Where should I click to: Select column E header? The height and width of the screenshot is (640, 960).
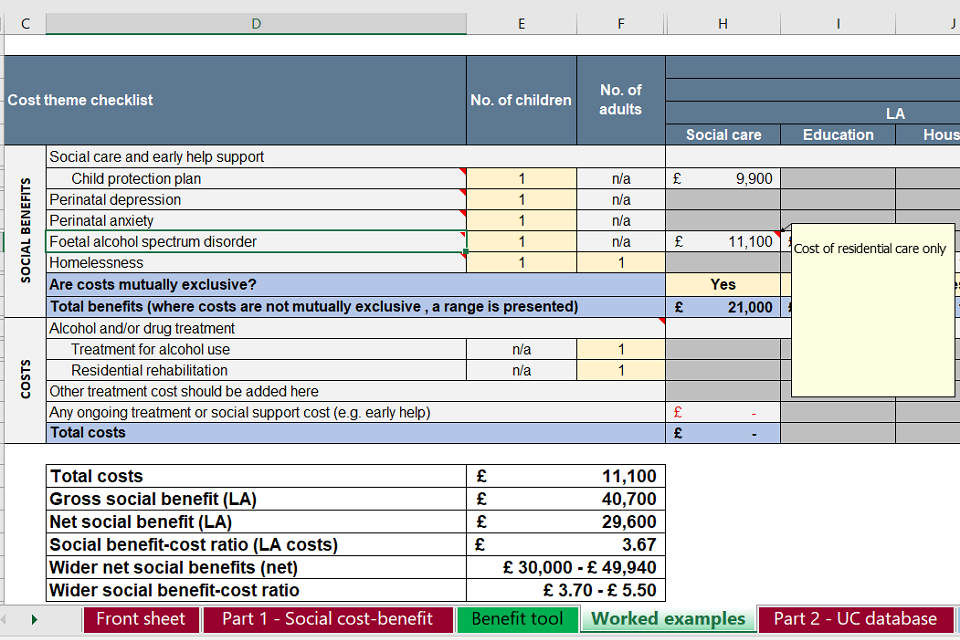click(521, 24)
